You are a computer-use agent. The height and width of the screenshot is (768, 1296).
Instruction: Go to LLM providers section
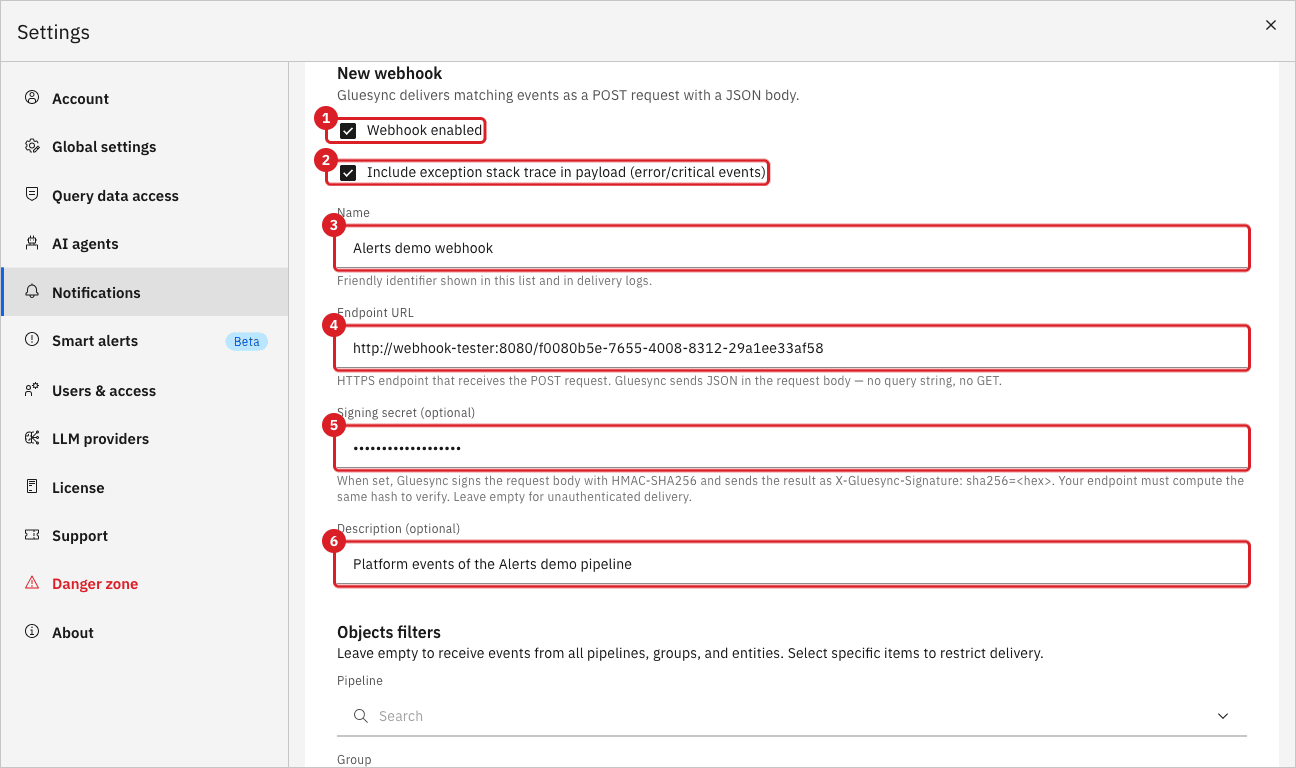[x=145, y=438]
